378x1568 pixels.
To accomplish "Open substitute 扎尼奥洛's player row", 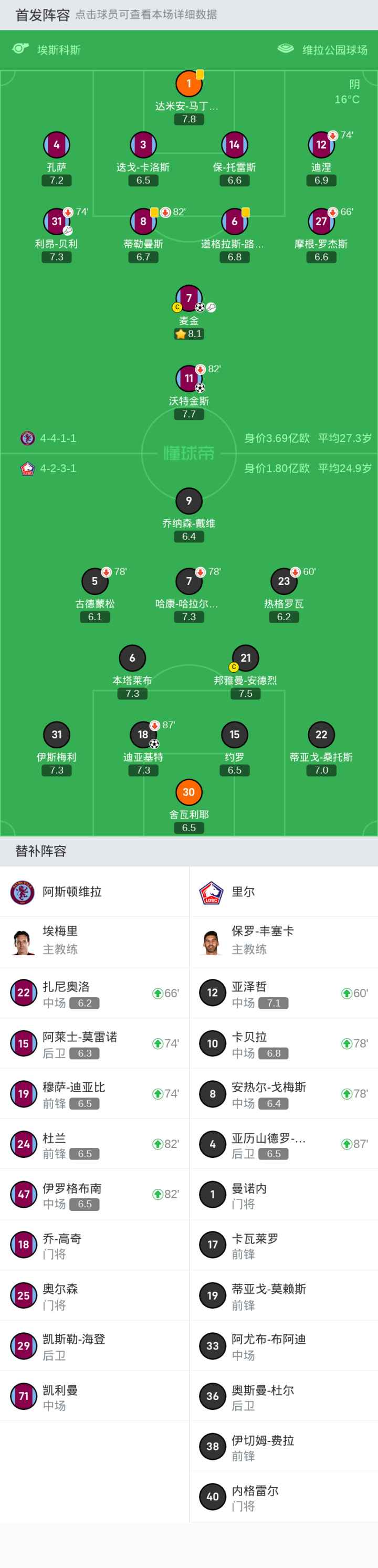I will [x=94, y=993].
